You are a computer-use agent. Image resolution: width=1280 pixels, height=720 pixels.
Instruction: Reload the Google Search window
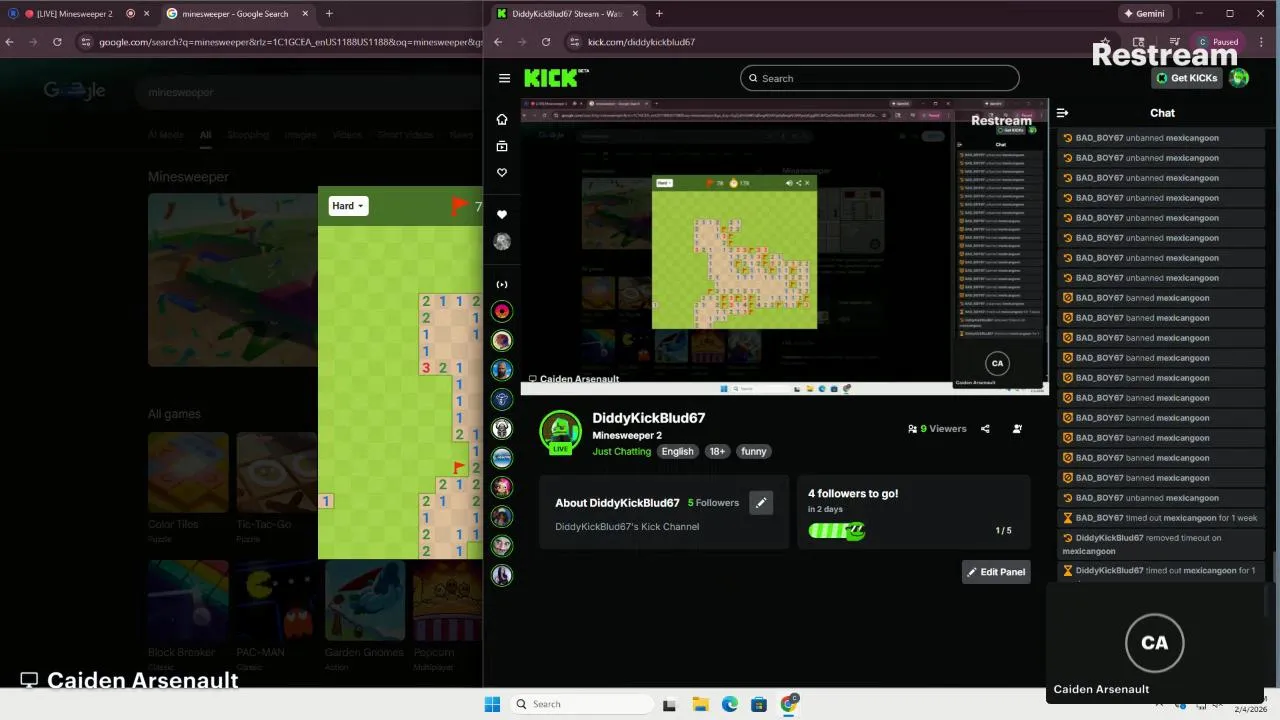(x=57, y=42)
